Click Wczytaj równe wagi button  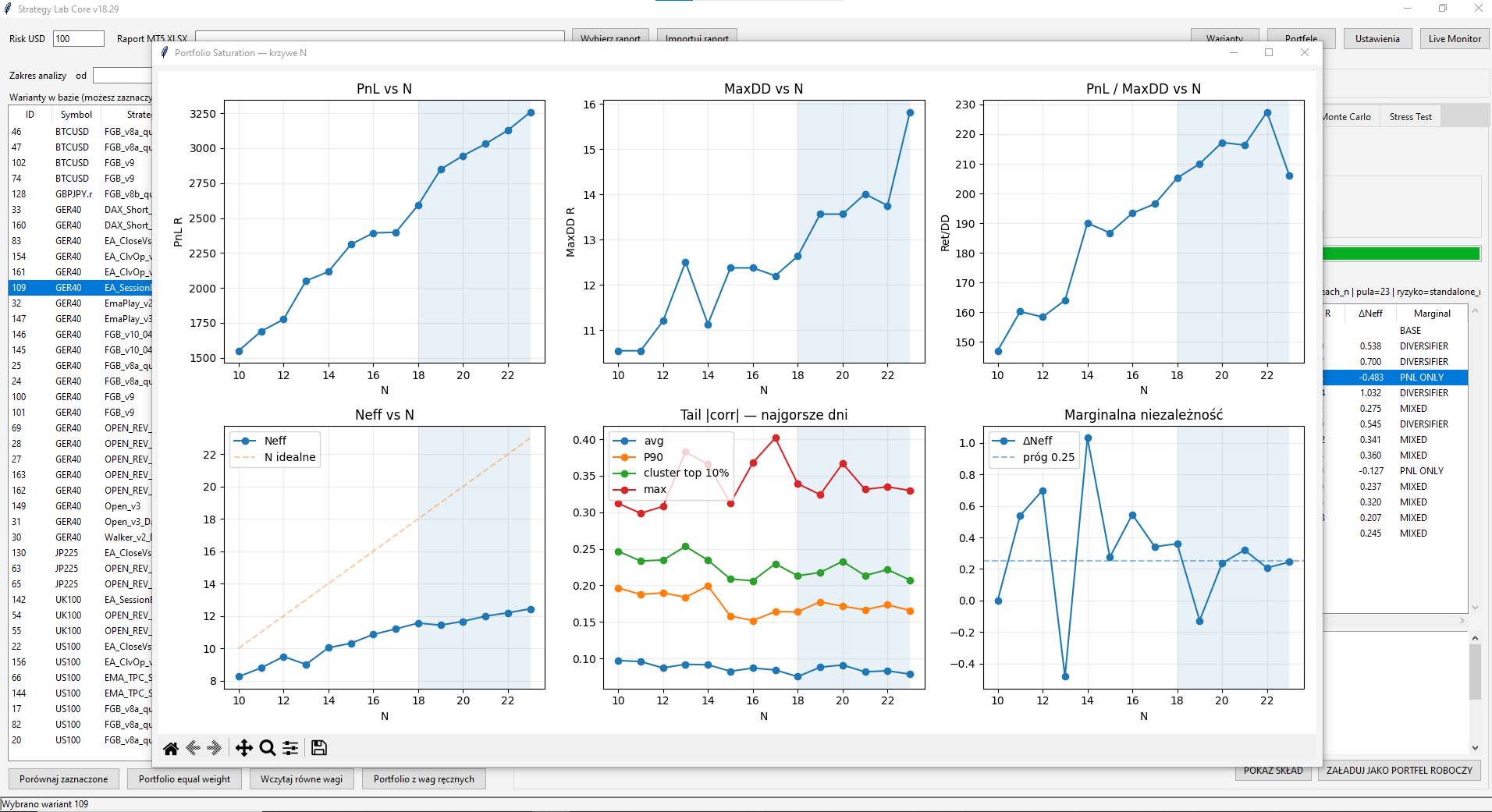click(x=301, y=779)
